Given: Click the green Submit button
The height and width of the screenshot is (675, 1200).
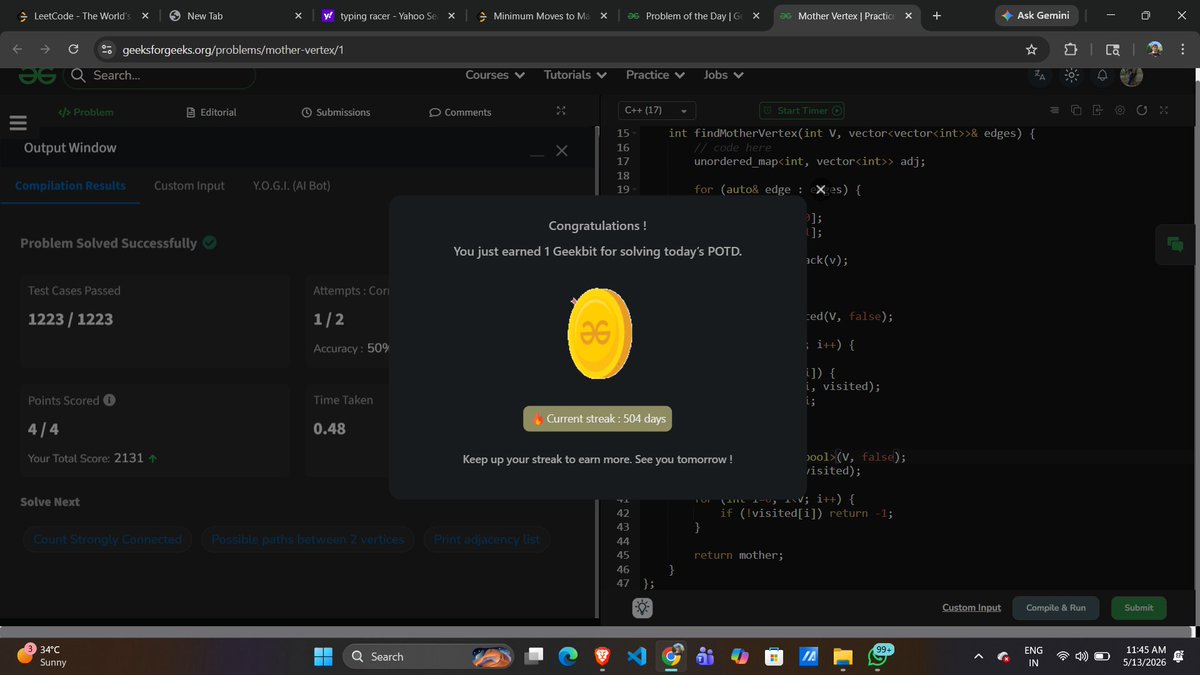Looking at the screenshot, I should (x=1138, y=607).
